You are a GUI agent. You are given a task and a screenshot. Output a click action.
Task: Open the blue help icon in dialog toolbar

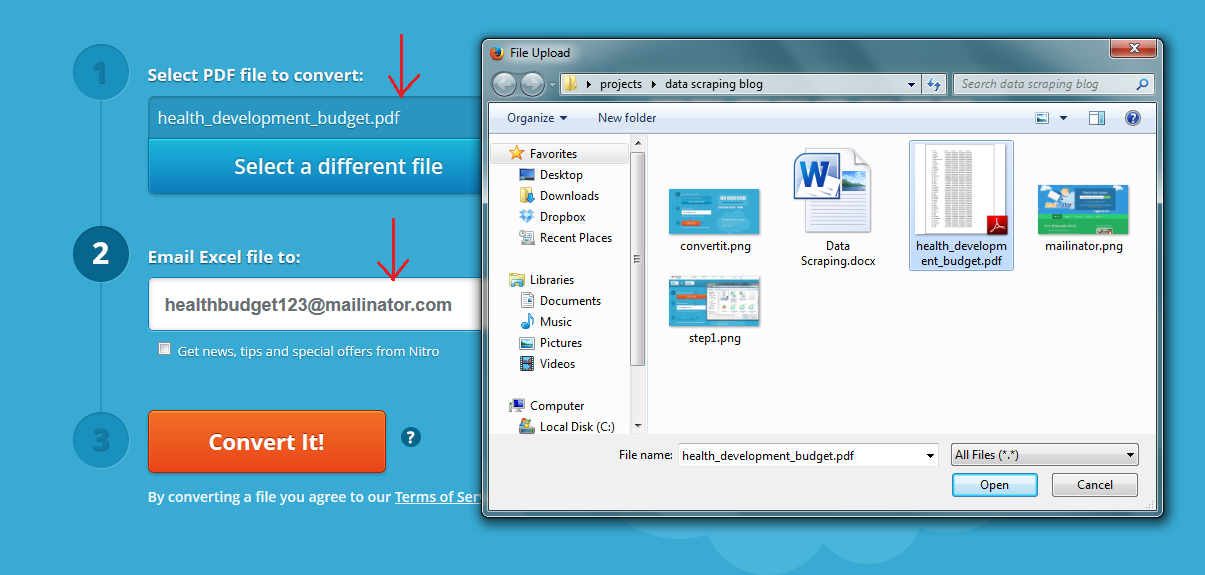pos(1133,118)
